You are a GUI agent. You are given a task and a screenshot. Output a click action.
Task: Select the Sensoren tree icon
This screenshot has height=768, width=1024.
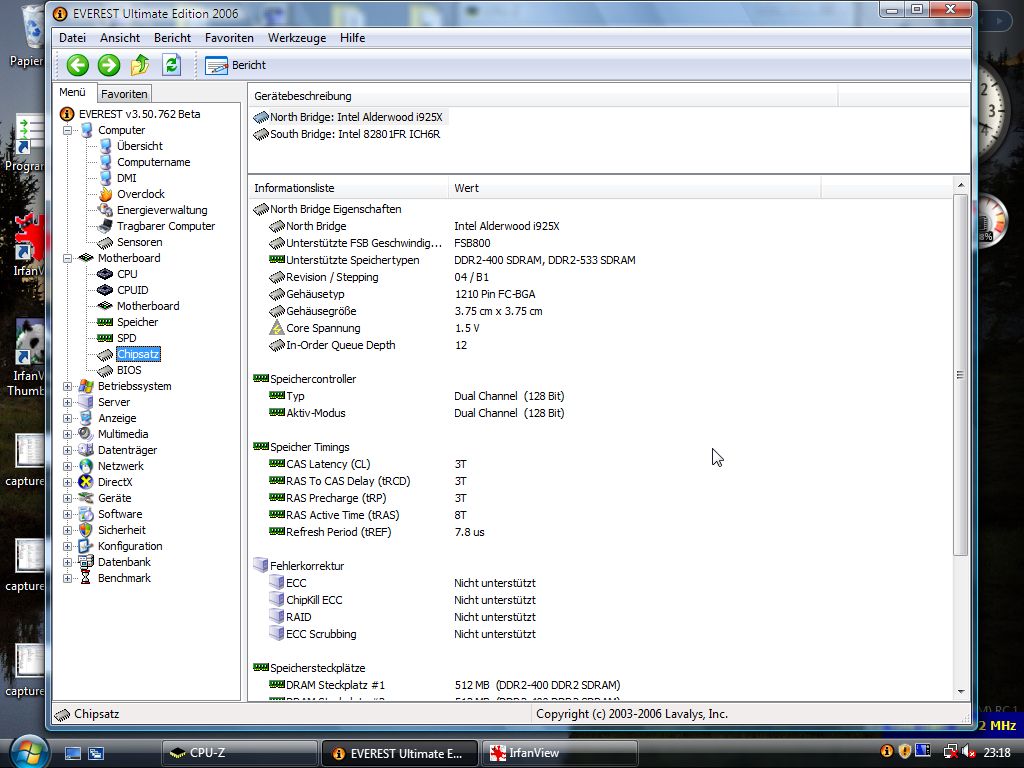(x=105, y=242)
